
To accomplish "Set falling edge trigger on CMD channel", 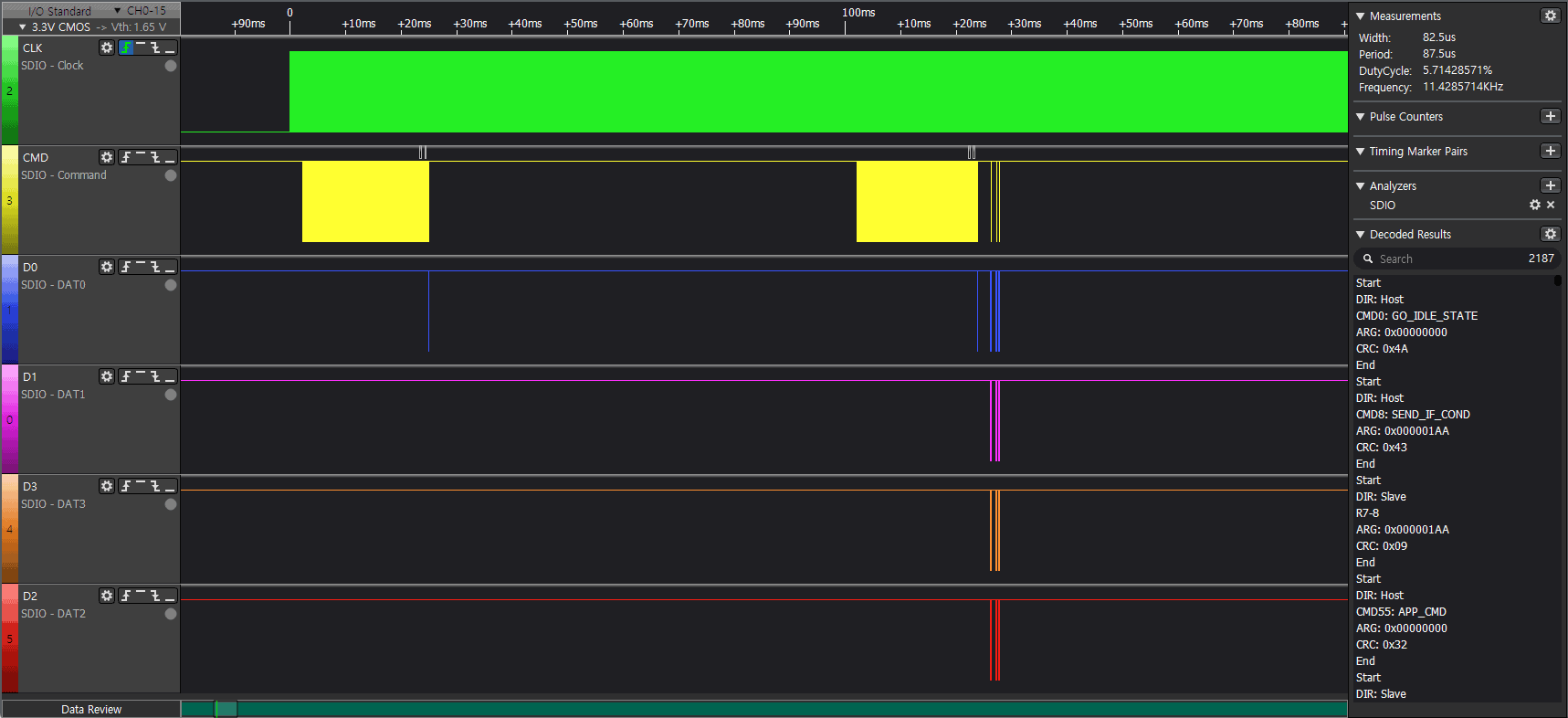I will click(x=155, y=157).
